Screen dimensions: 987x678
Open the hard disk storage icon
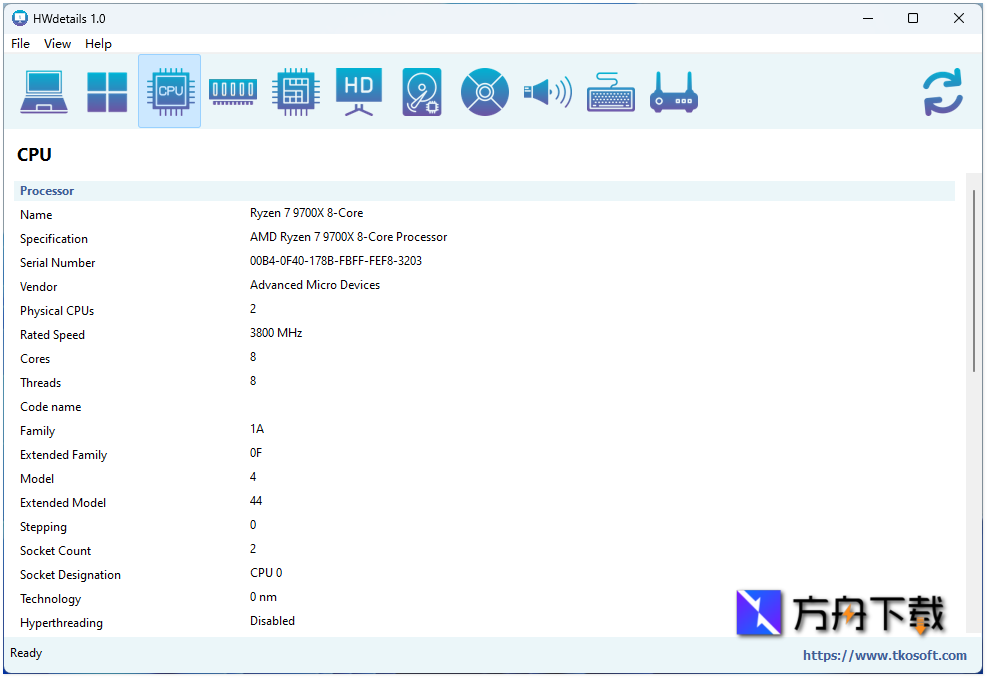(x=422, y=91)
